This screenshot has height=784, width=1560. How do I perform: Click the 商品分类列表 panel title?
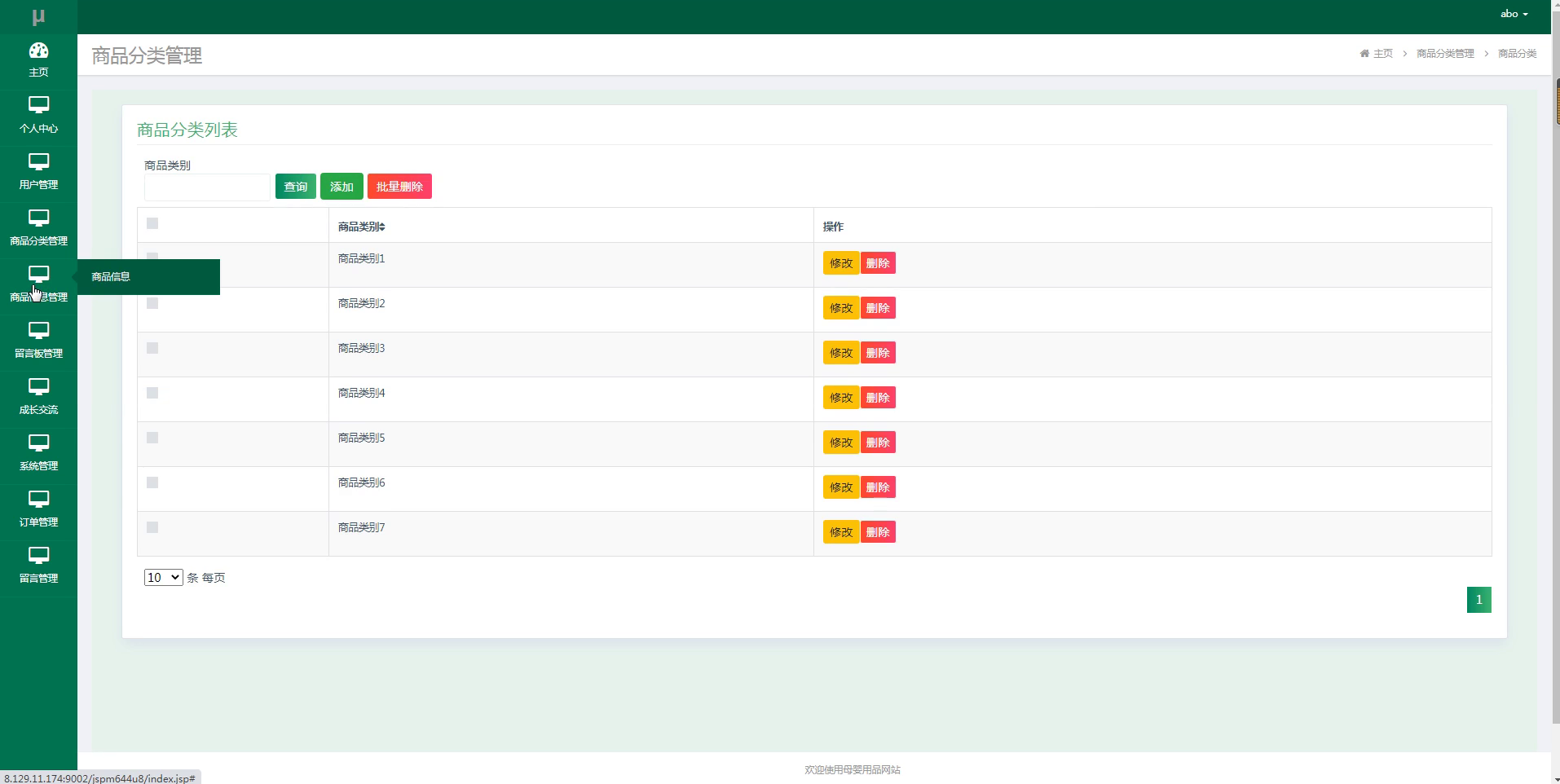pos(187,130)
